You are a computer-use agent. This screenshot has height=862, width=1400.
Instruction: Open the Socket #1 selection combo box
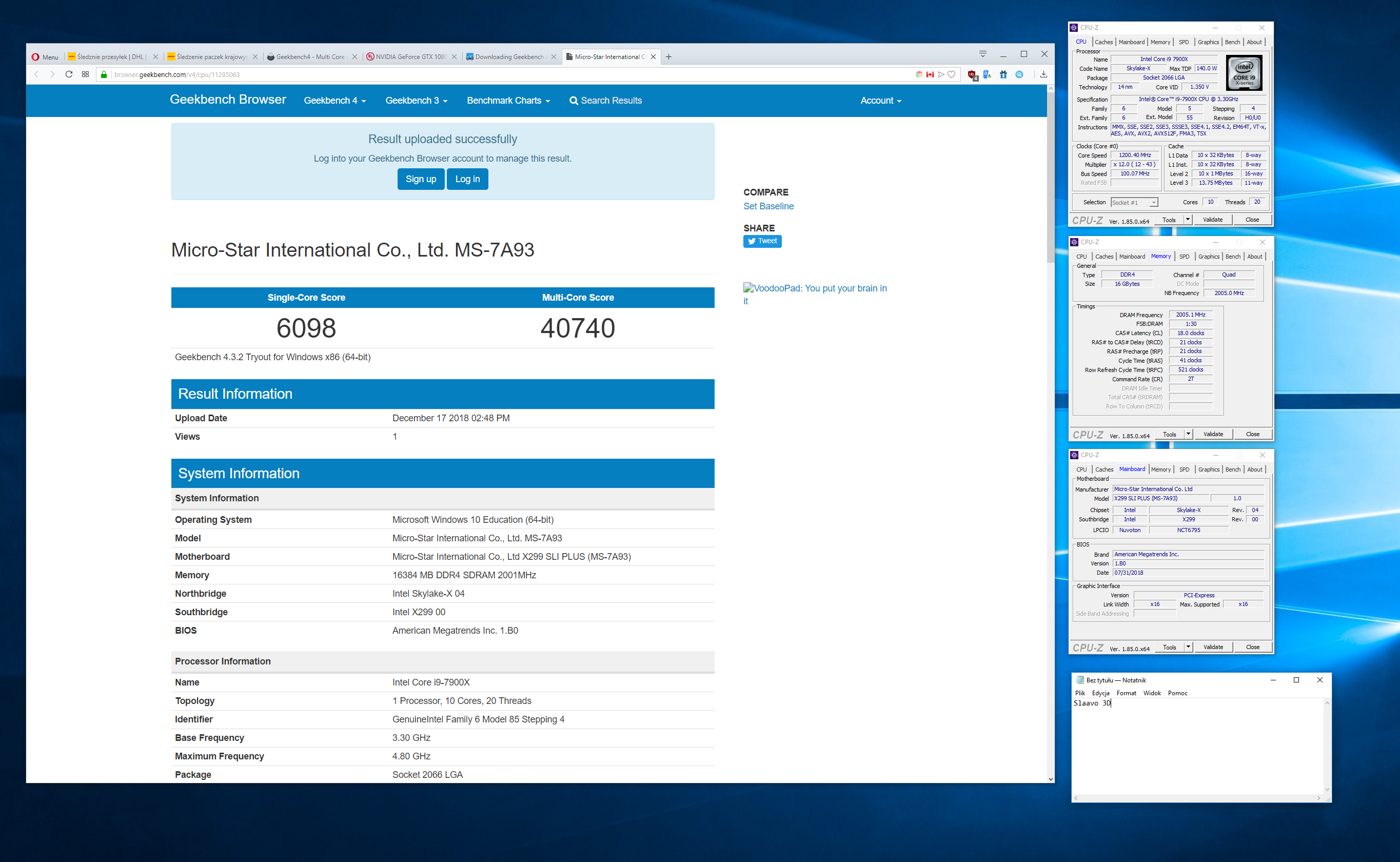pyautogui.click(x=1134, y=202)
